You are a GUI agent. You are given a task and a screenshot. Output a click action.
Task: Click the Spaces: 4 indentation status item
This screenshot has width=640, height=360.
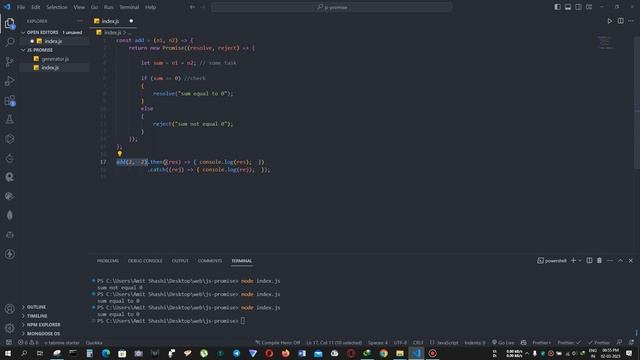click(378, 342)
